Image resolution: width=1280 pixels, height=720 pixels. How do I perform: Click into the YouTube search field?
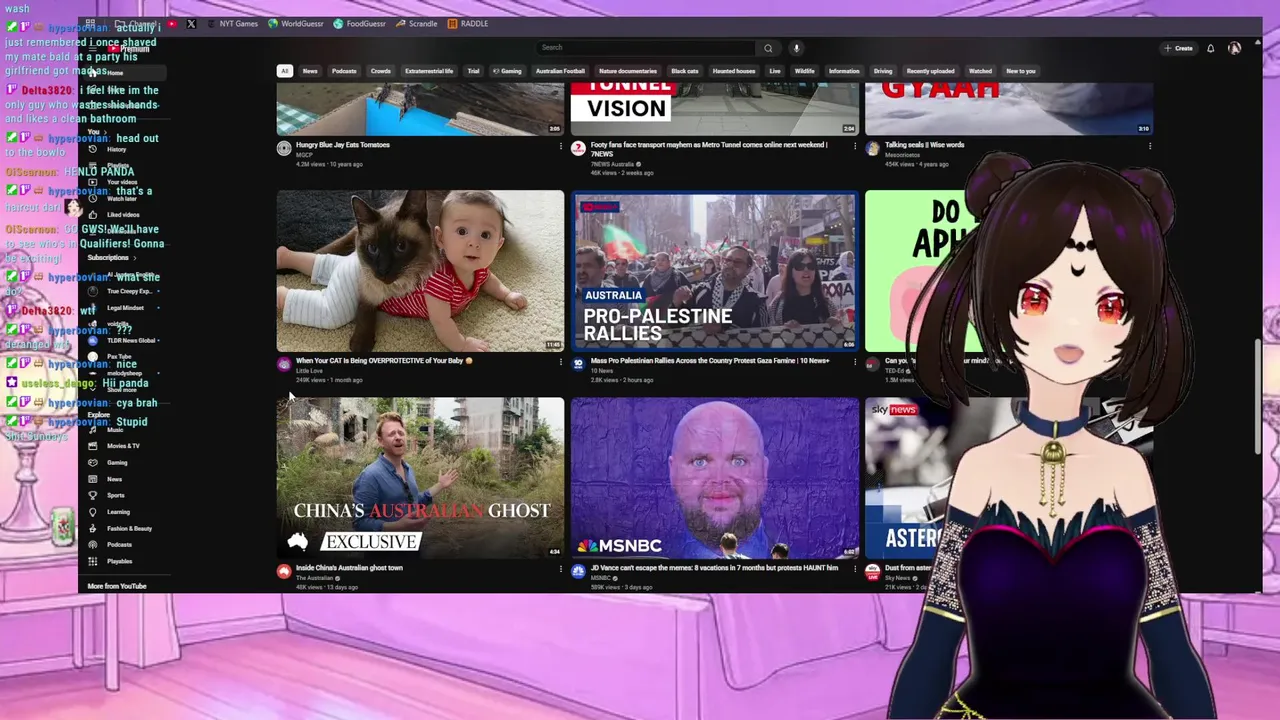647,48
